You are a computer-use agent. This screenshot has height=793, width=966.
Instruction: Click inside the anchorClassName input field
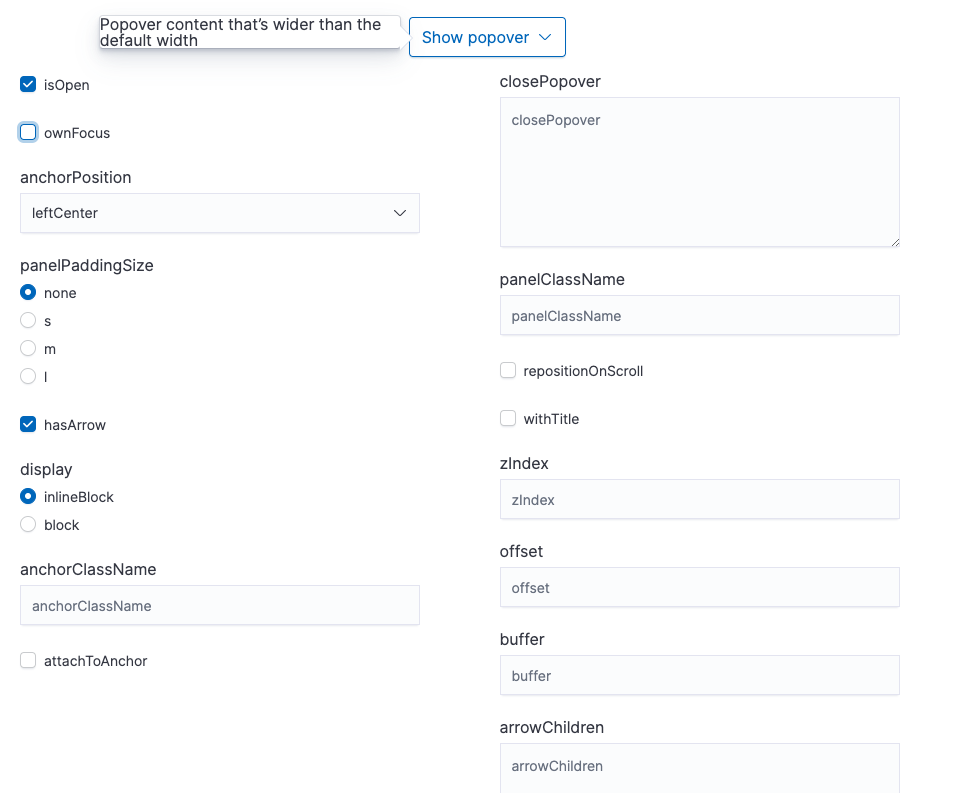(x=220, y=605)
